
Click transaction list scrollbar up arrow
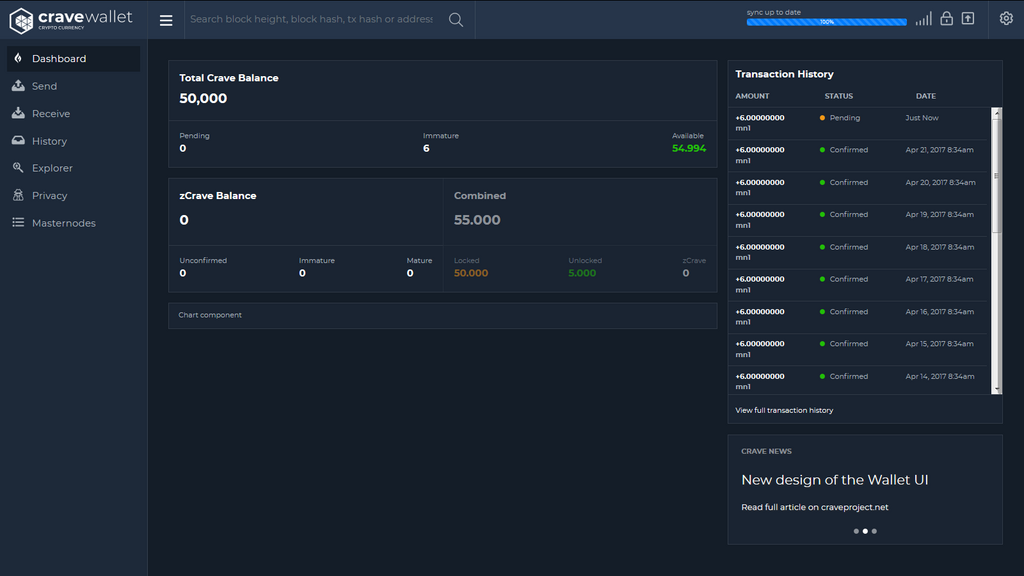pyautogui.click(x=996, y=113)
